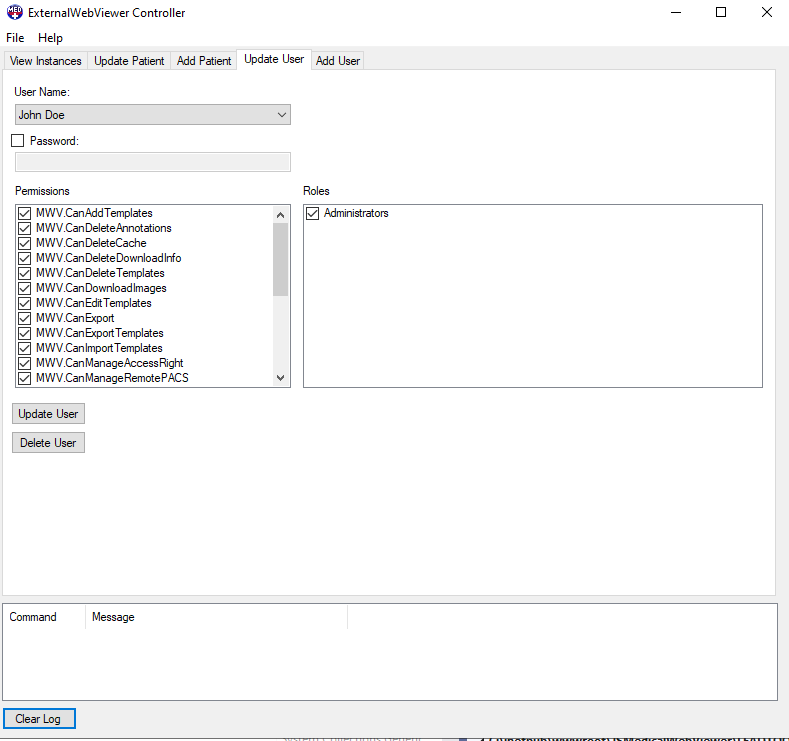Switch to the Update Patient tab
The image size is (789, 741).
pos(129,61)
